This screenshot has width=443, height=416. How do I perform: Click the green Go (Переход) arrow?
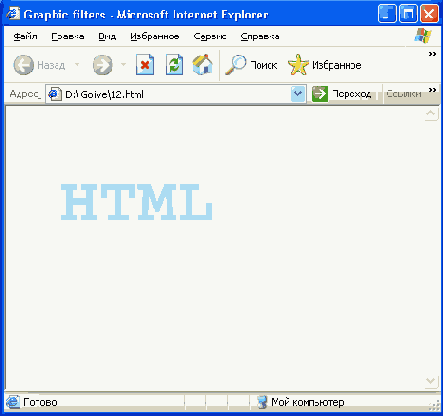[320, 94]
